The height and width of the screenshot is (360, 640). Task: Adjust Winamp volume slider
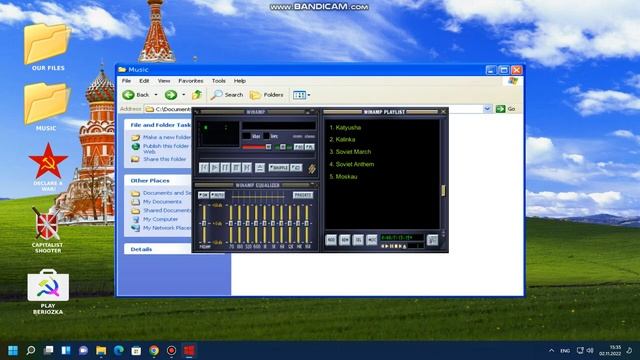pyautogui.click(x=257, y=147)
